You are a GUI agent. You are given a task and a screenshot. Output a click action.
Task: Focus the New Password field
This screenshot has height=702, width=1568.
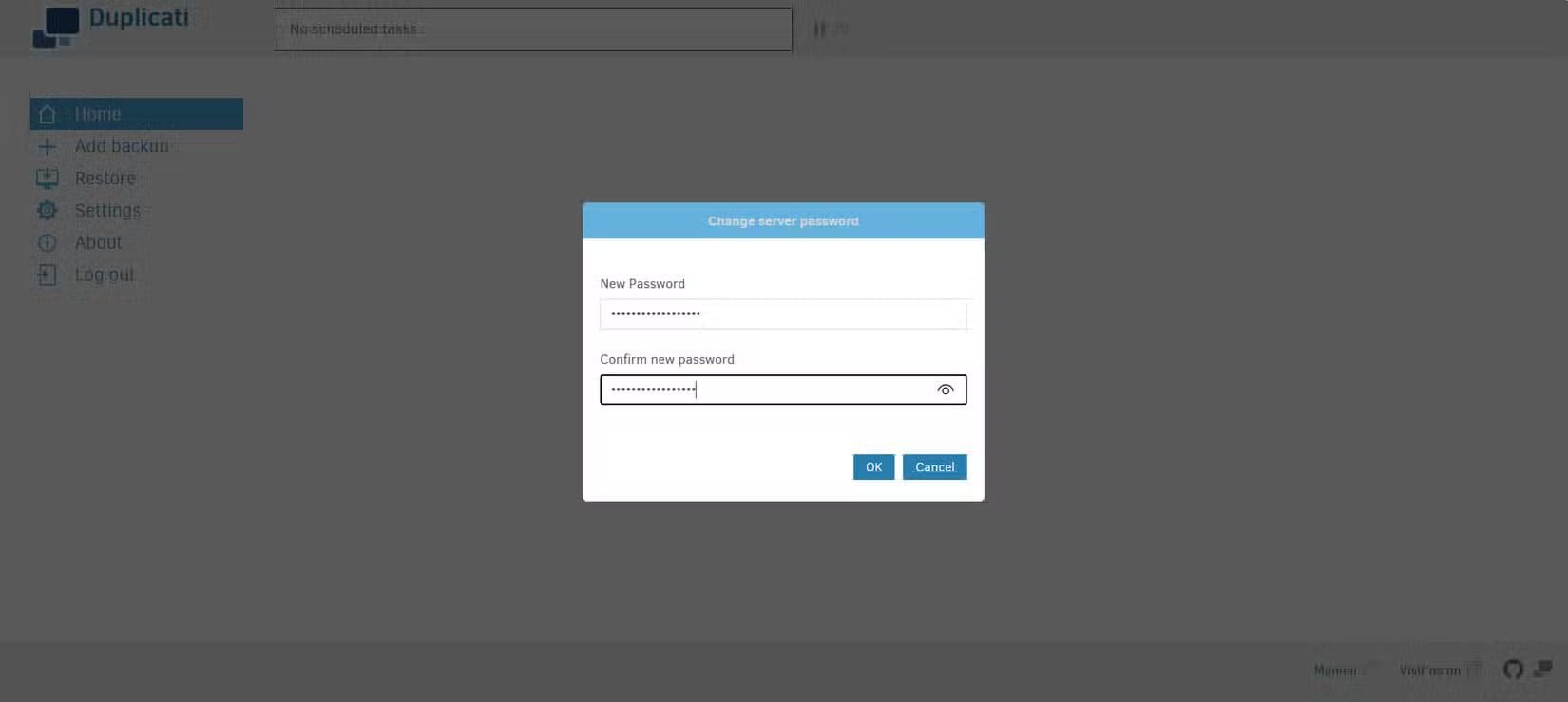pos(783,314)
